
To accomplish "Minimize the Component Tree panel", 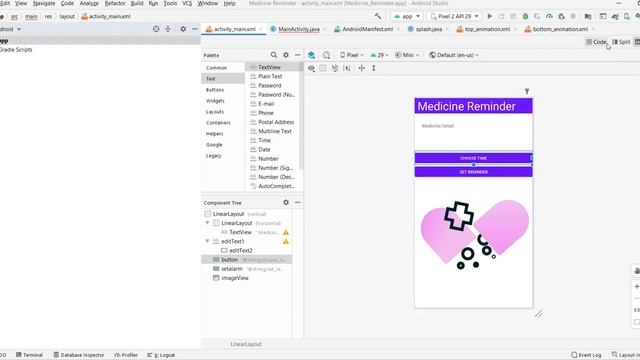I will [x=298, y=202].
